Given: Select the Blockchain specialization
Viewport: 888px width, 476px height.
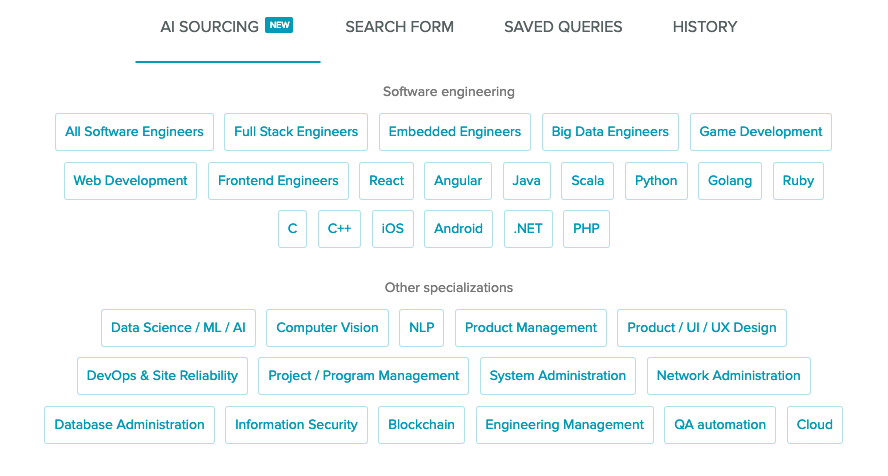Looking at the screenshot, I should point(421,425).
